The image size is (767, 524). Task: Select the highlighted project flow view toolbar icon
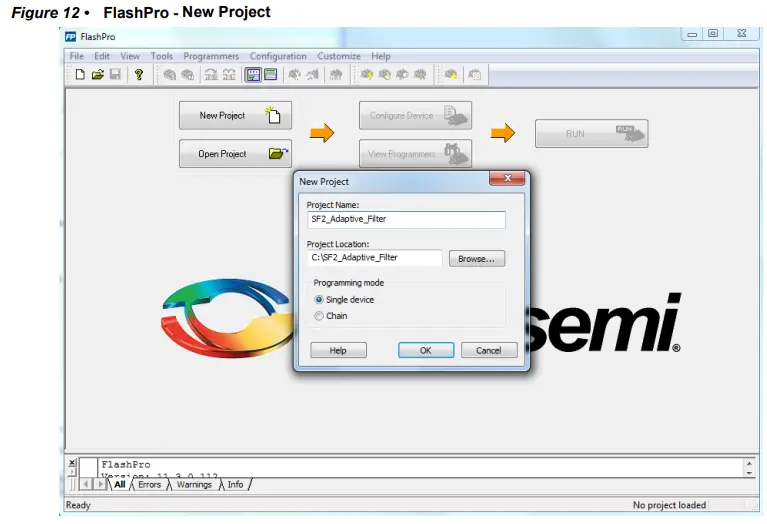tap(253, 75)
